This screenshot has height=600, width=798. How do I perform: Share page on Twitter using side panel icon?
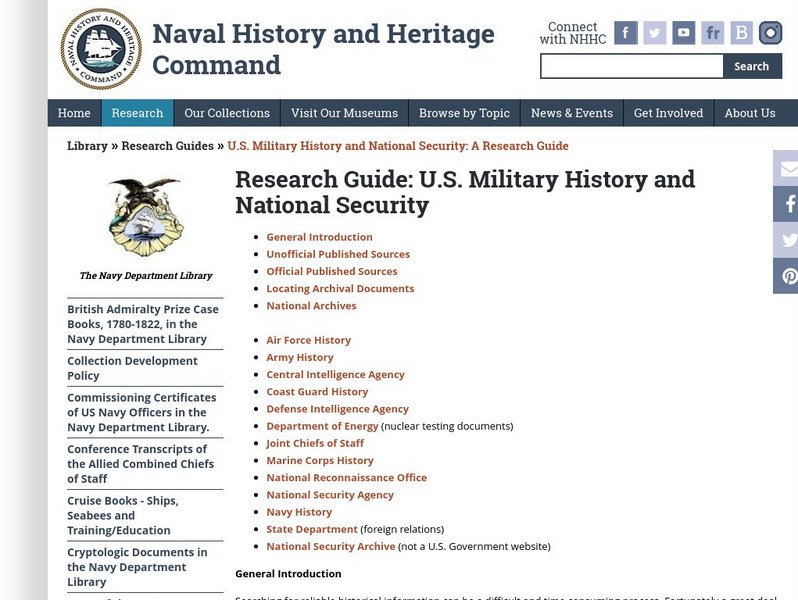[786, 240]
